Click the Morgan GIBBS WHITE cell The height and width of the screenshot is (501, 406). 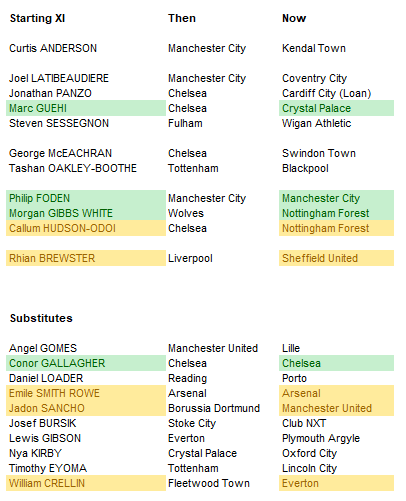(x=86, y=213)
